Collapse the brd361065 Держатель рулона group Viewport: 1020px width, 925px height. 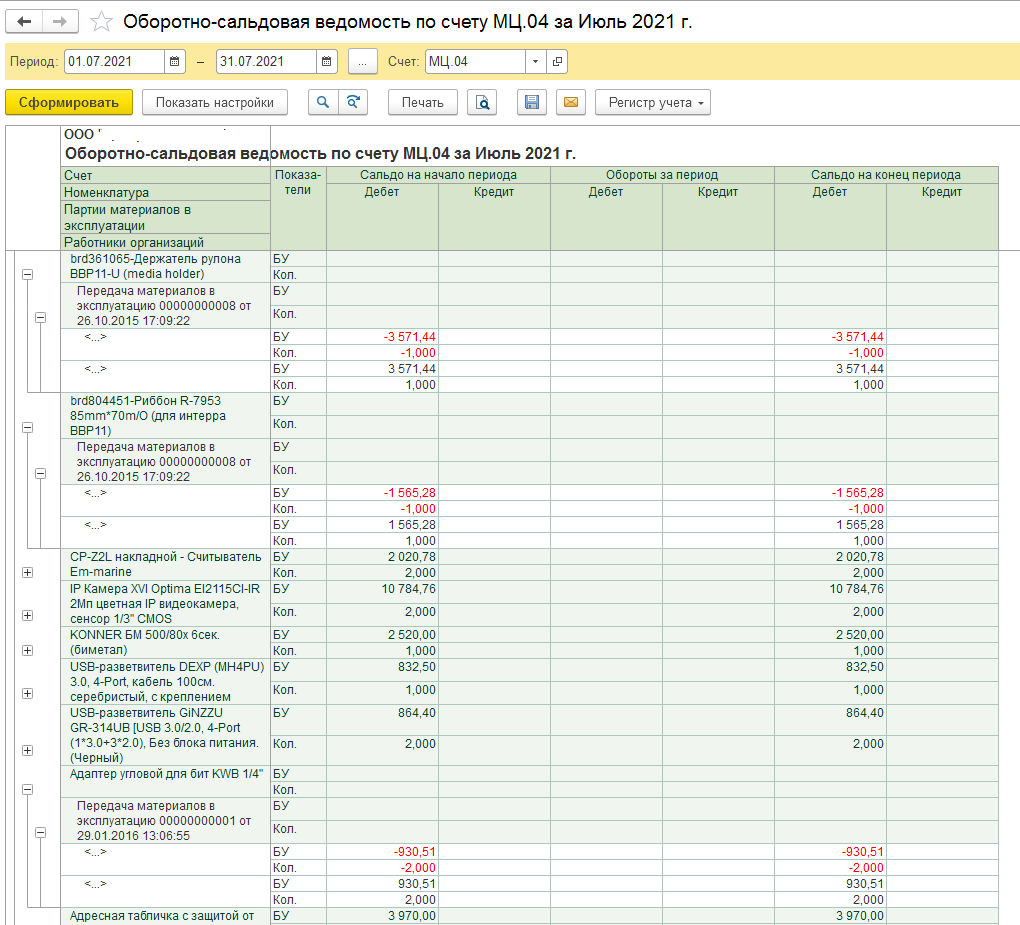point(27,273)
